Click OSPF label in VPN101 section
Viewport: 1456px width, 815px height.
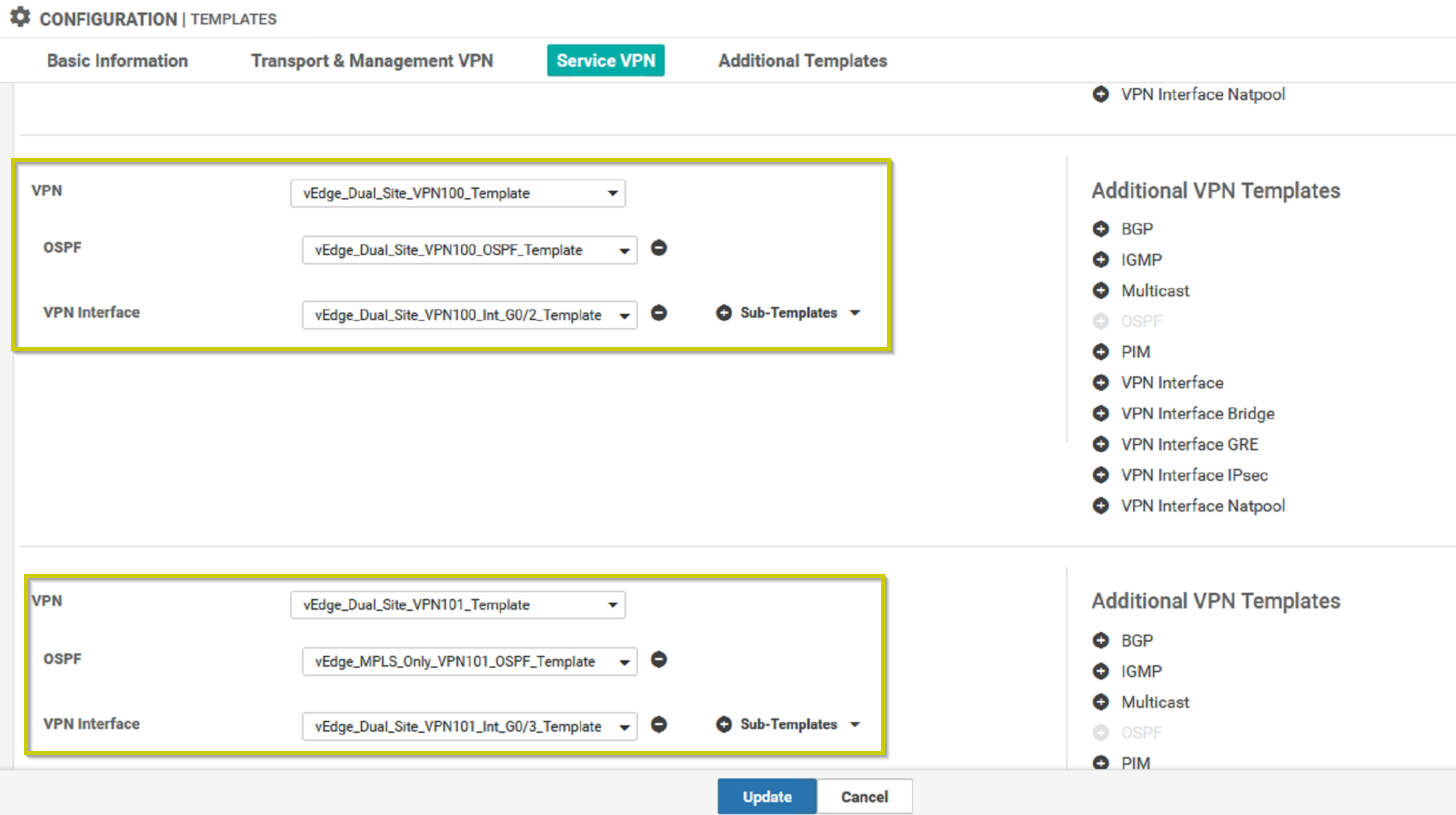[63, 659]
